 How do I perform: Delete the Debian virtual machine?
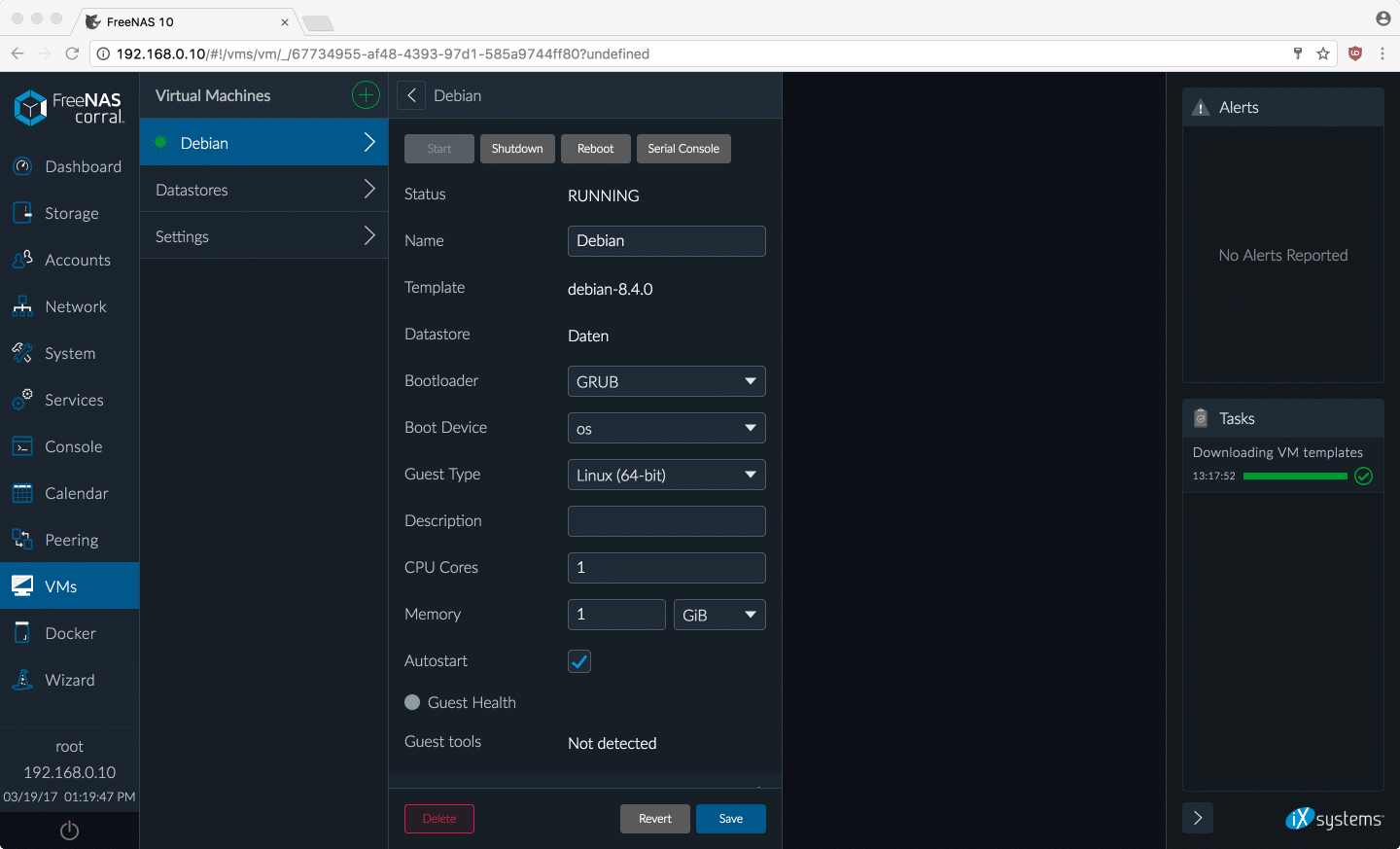(x=439, y=819)
